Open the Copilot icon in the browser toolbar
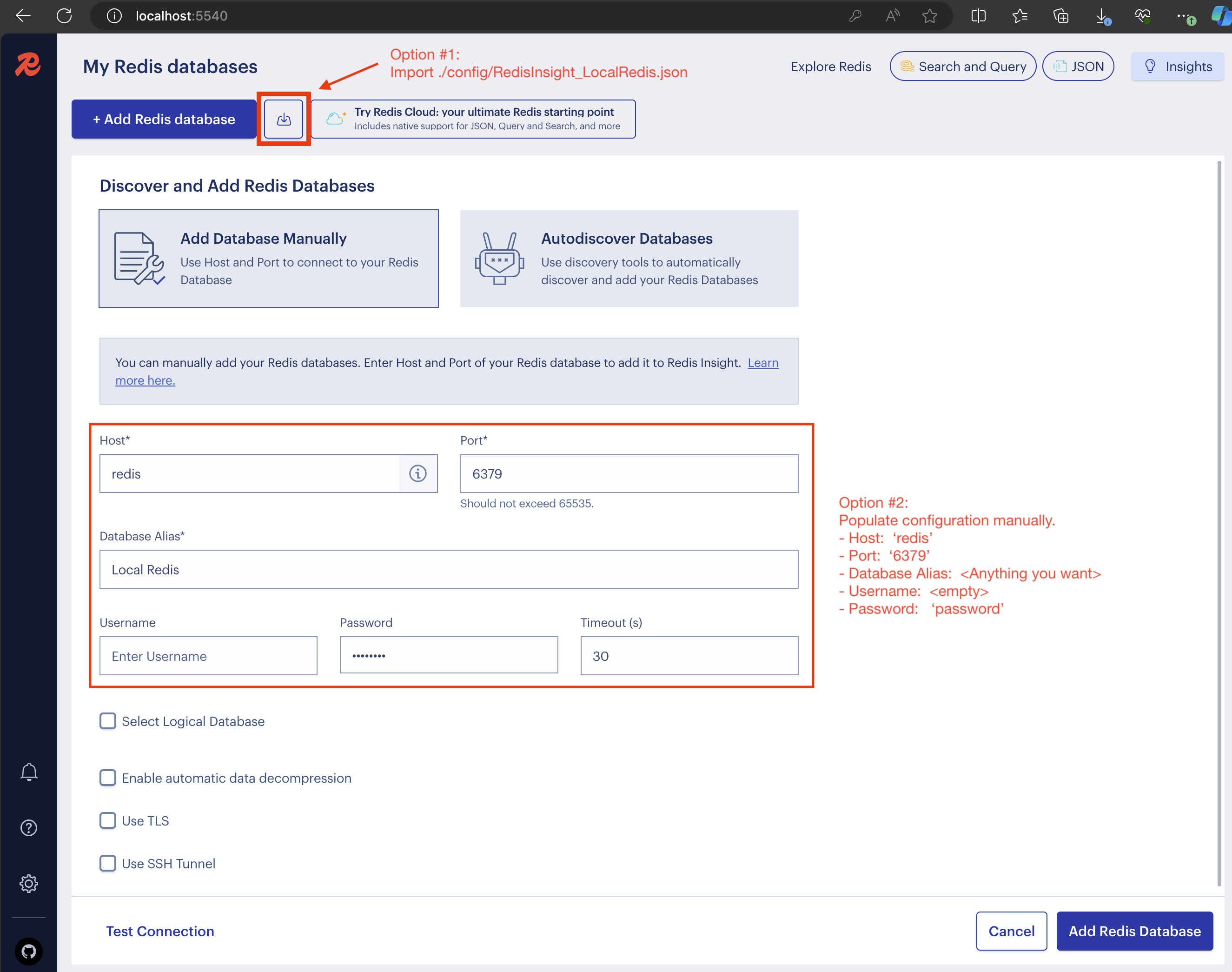The image size is (1232, 972). (1222, 16)
